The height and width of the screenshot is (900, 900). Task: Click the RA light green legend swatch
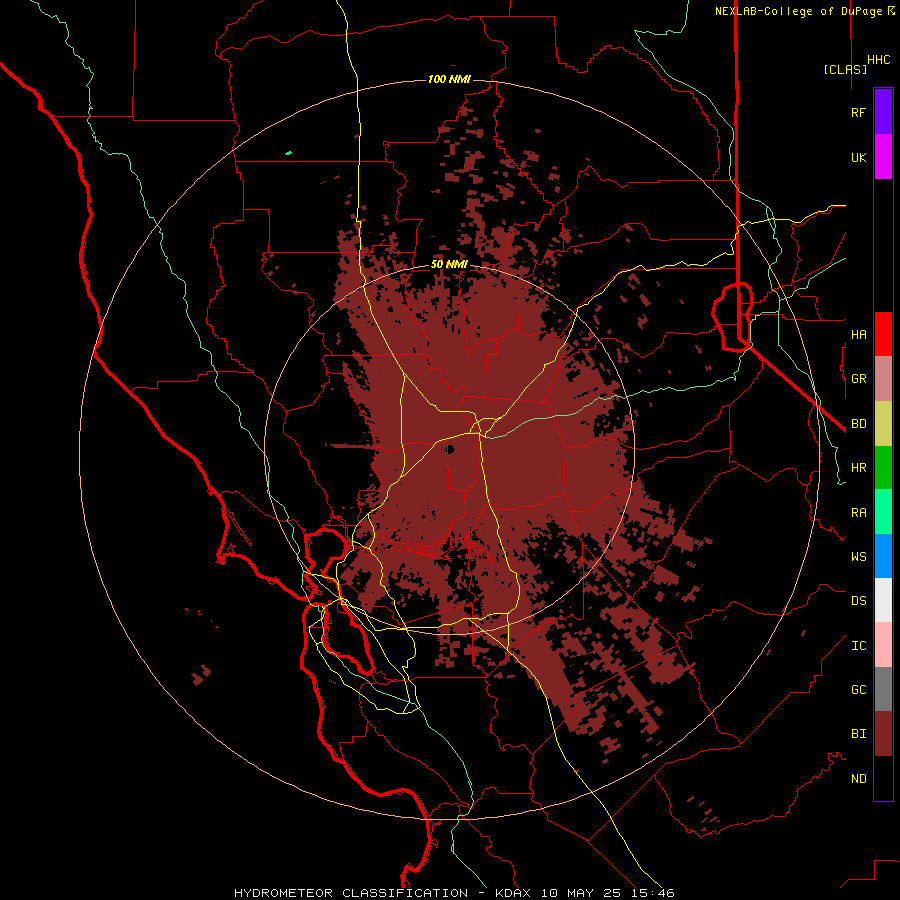click(883, 512)
